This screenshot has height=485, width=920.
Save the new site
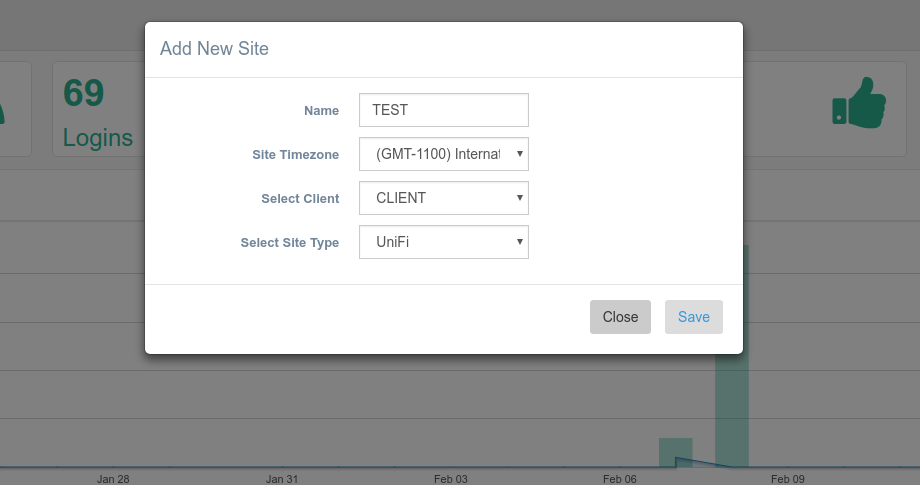[694, 317]
